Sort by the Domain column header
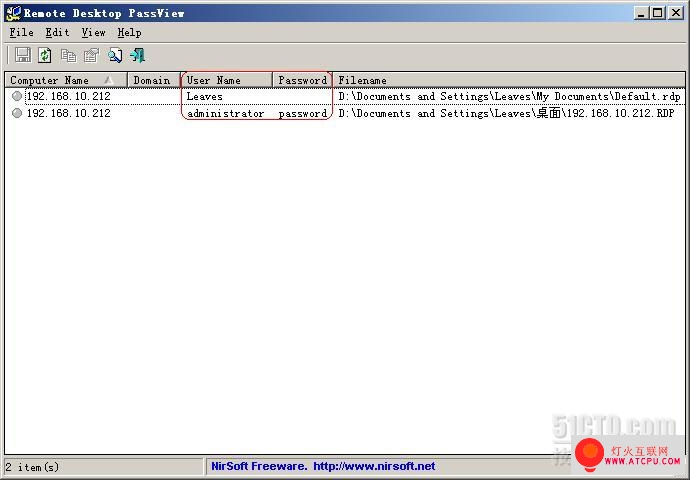 tap(154, 80)
